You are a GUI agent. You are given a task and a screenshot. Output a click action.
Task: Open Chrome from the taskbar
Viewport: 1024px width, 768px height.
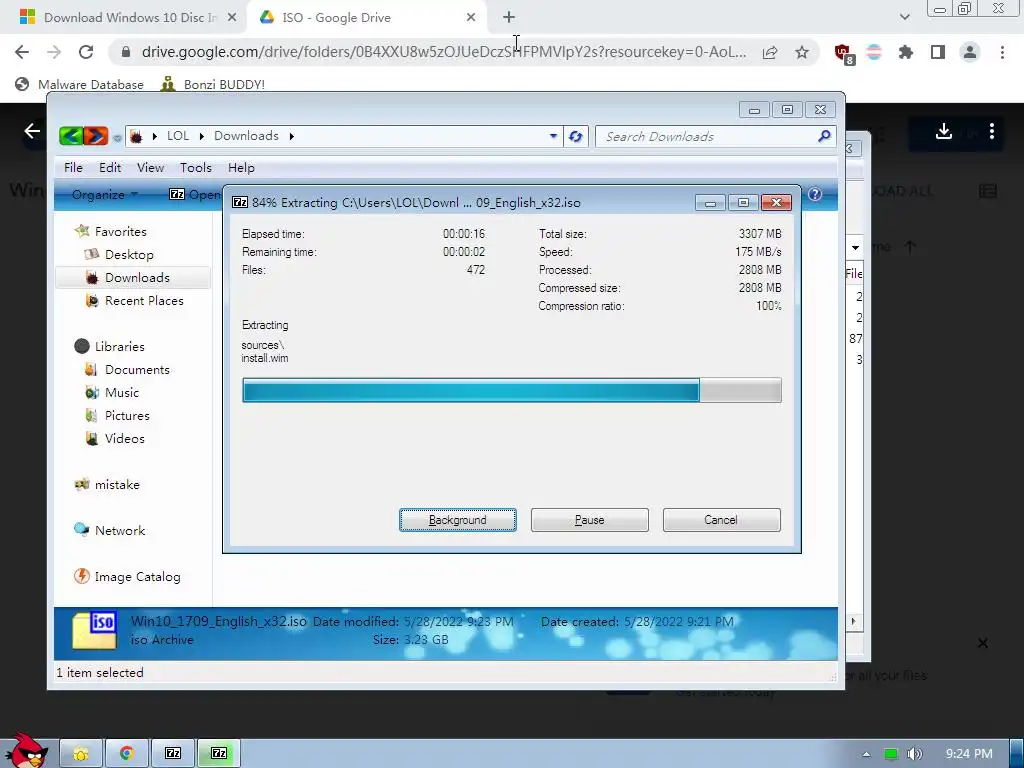coord(127,754)
